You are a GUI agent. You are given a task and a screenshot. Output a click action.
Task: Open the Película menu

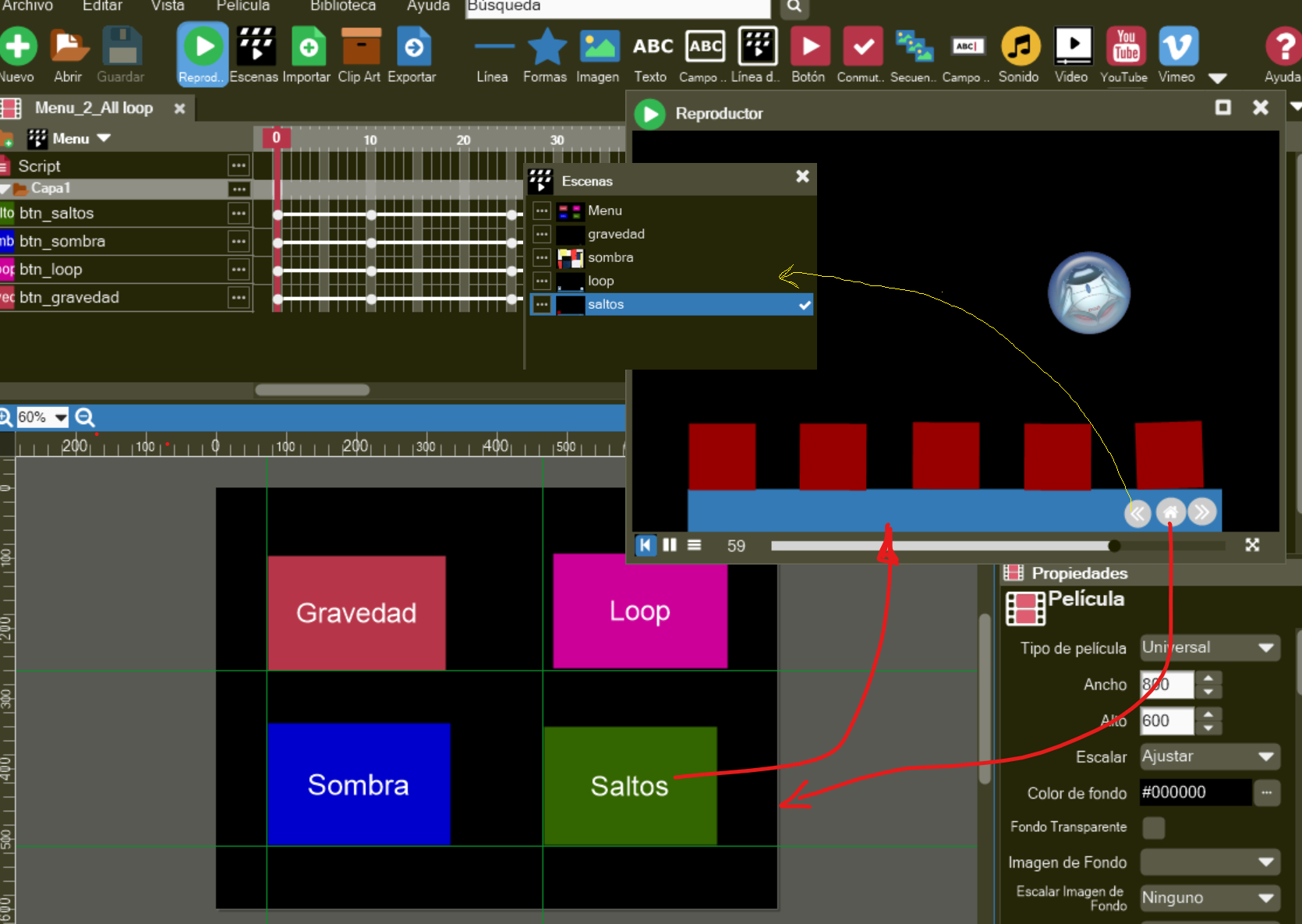pyautogui.click(x=242, y=6)
